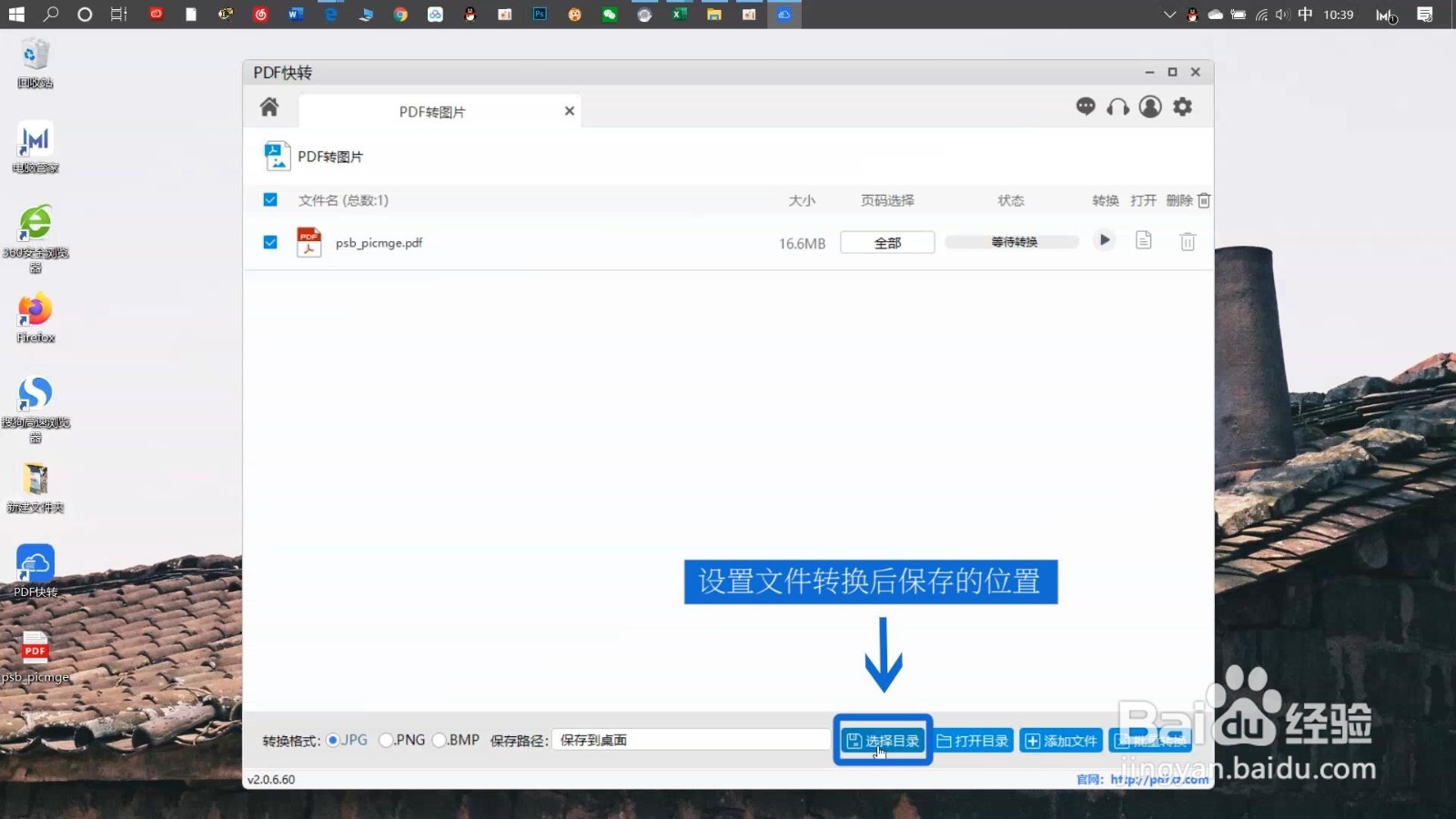This screenshot has width=1456, height=819.
Task: Launch PDF快转 from the desktop shortcut
Action: point(35,562)
